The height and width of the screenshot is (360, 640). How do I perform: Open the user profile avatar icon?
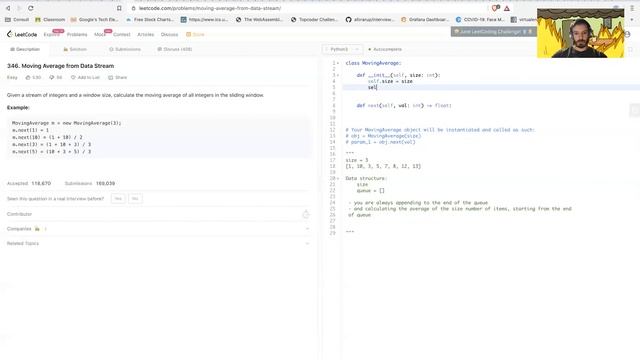point(627,35)
